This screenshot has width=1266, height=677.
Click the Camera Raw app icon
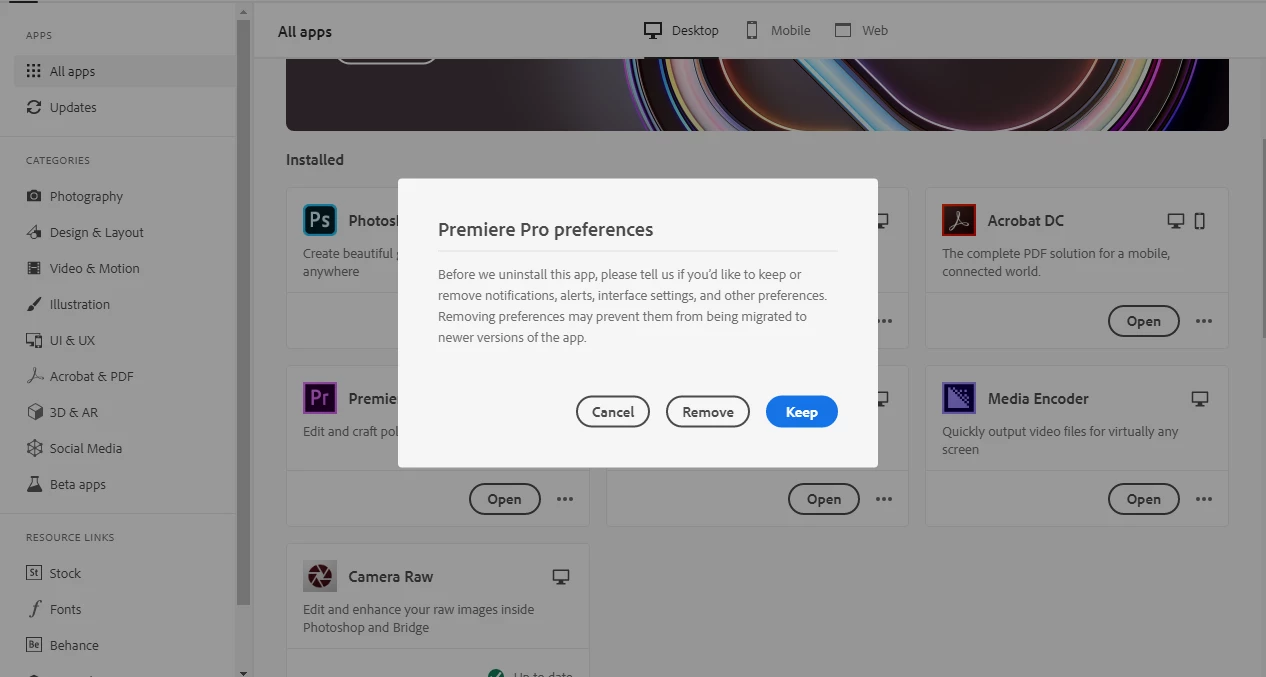point(320,576)
